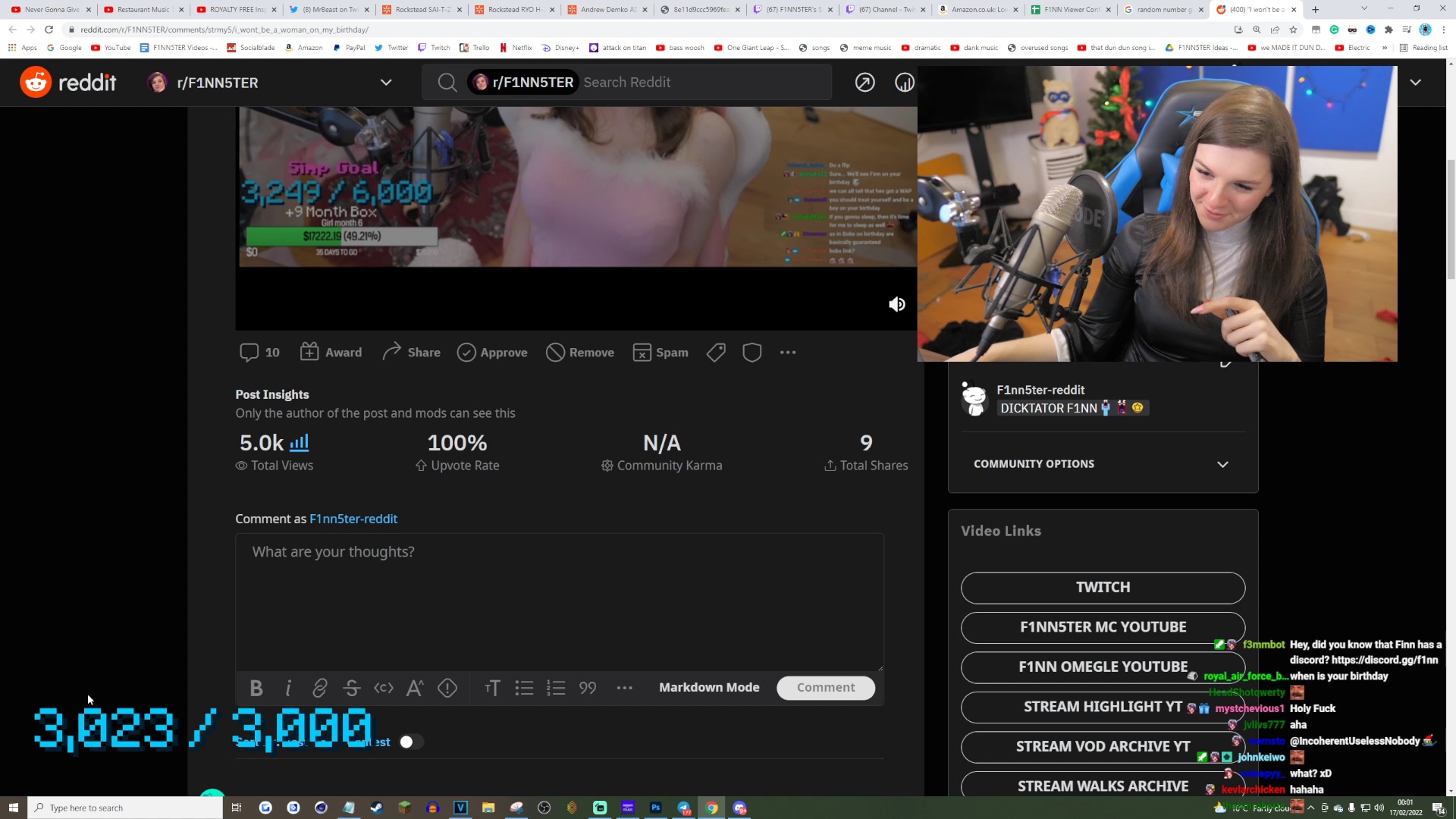This screenshot has width=1456, height=819.
Task: Open the Chrome extensions puzzle icon
Action: (1389, 30)
